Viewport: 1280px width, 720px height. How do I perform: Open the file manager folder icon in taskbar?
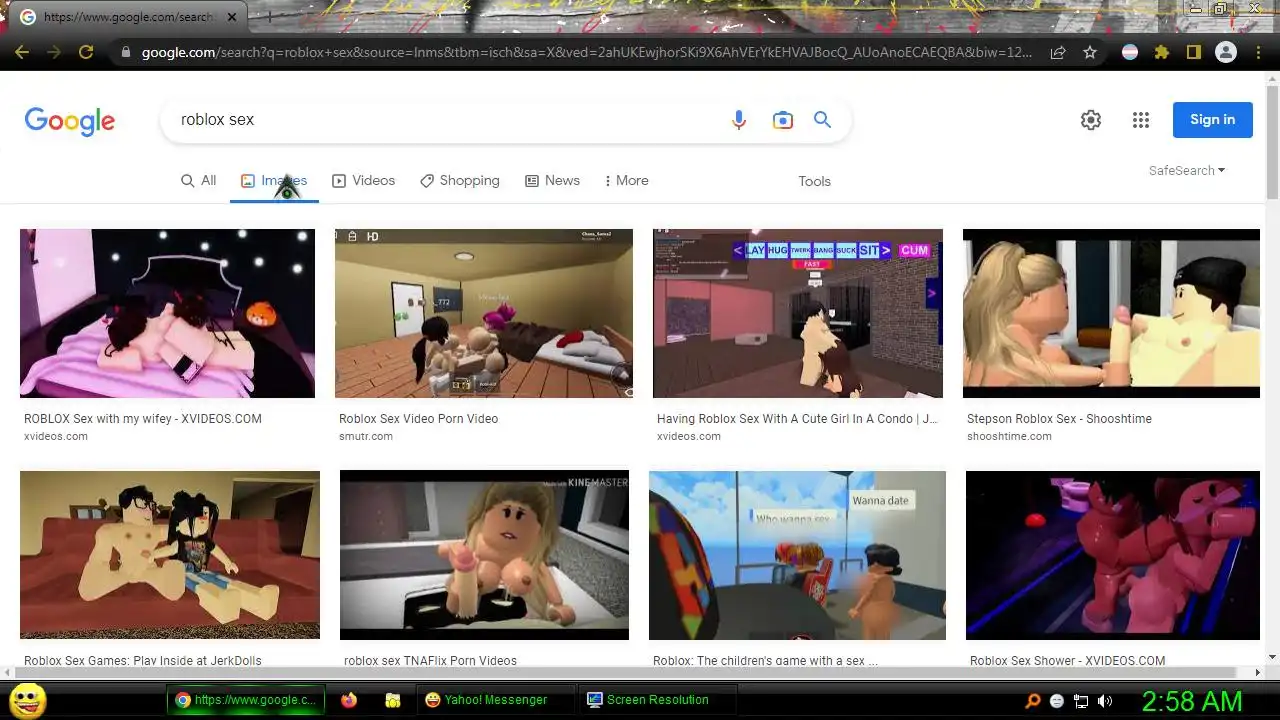393,701
